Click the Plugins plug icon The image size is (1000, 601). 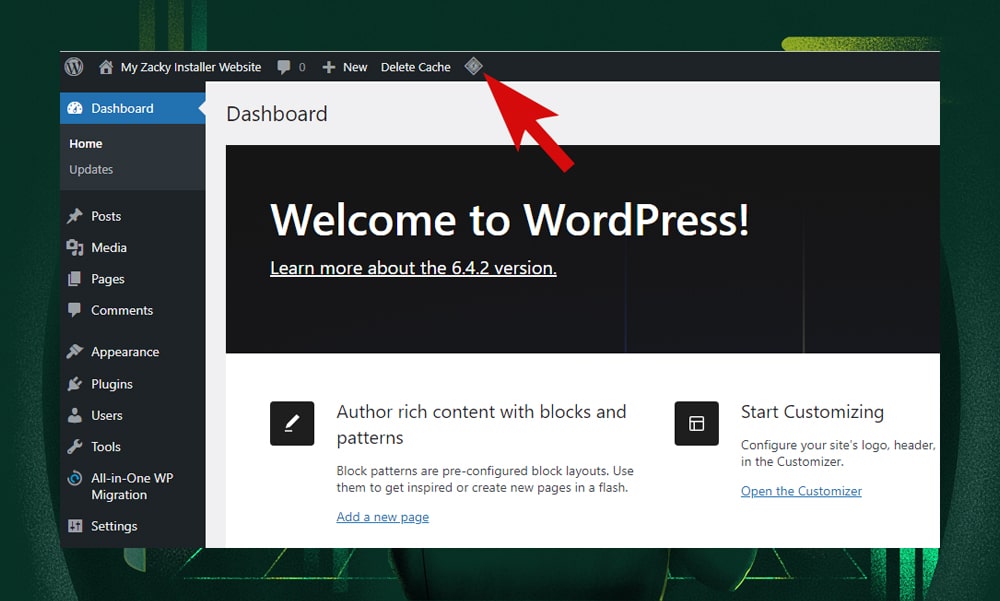pyautogui.click(x=76, y=384)
